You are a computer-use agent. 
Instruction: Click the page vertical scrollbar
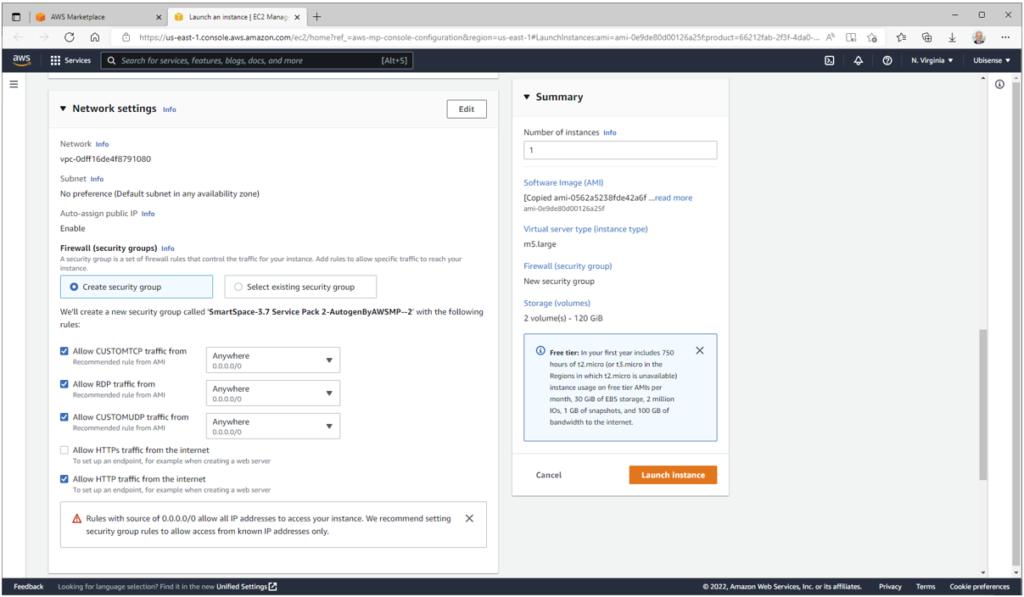[x=983, y=405]
